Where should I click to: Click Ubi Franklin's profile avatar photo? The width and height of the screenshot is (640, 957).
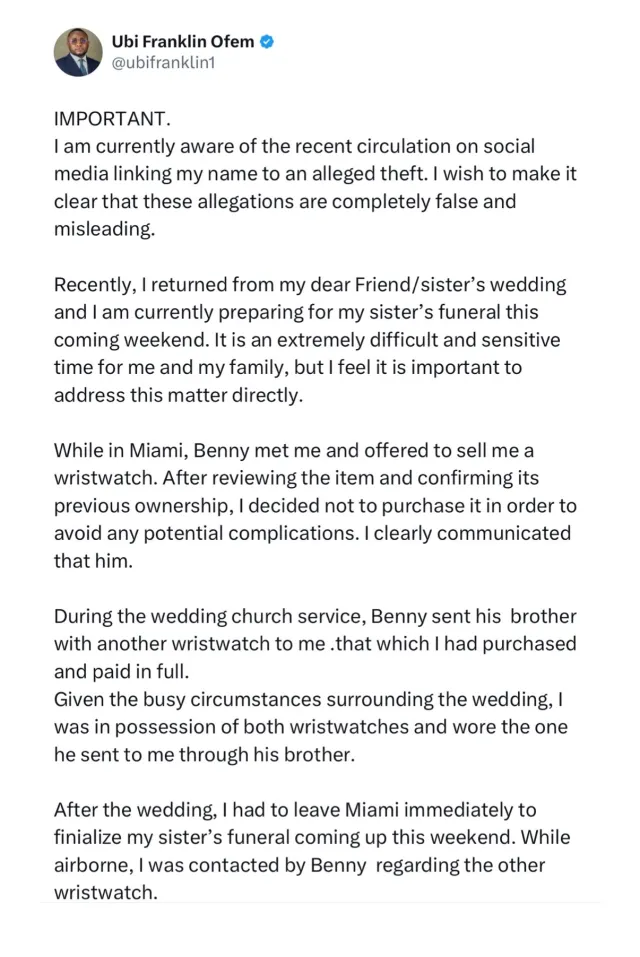(x=78, y=52)
